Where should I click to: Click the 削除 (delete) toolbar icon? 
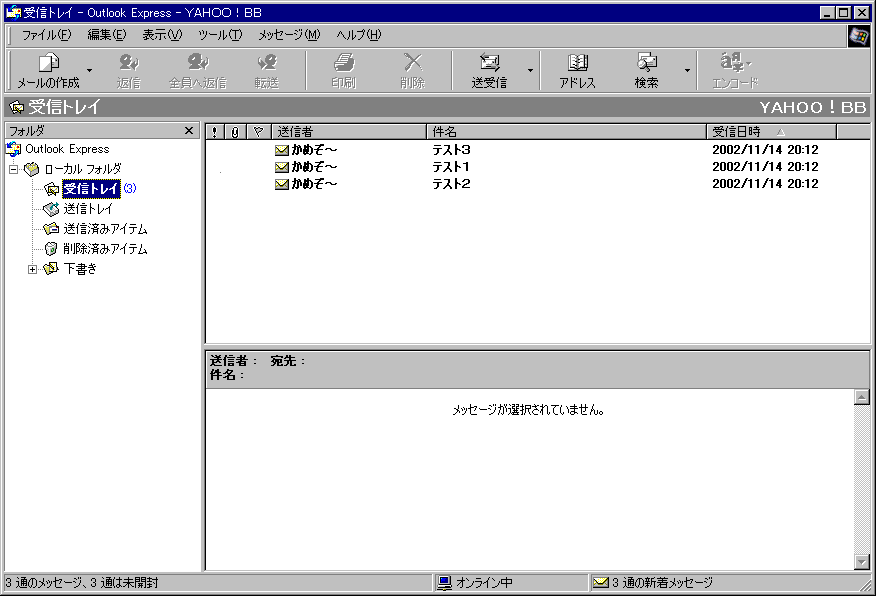pyautogui.click(x=413, y=70)
